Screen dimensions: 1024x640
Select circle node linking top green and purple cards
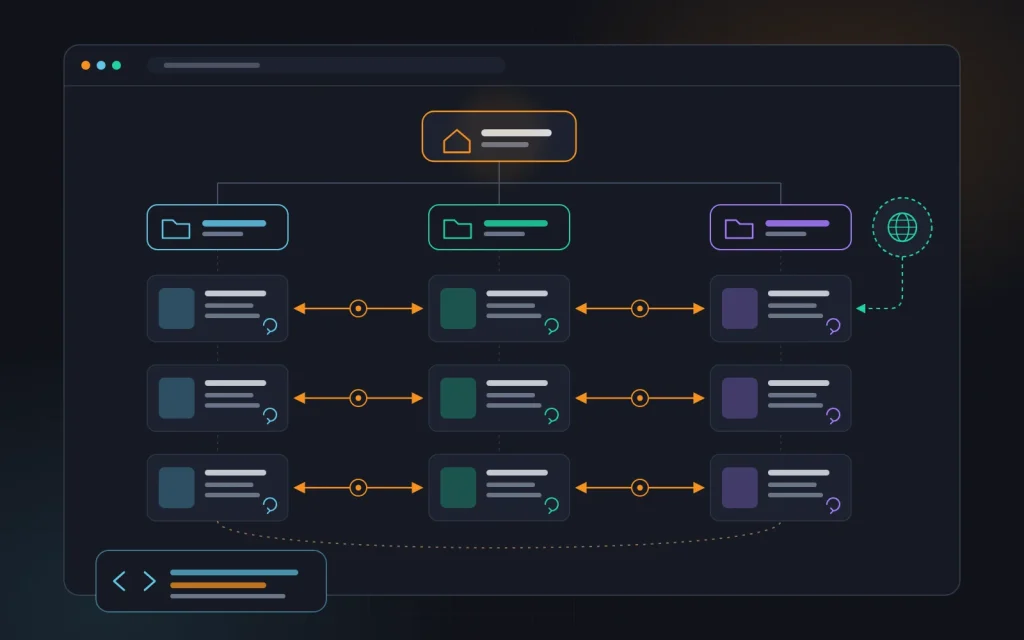[x=640, y=308]
